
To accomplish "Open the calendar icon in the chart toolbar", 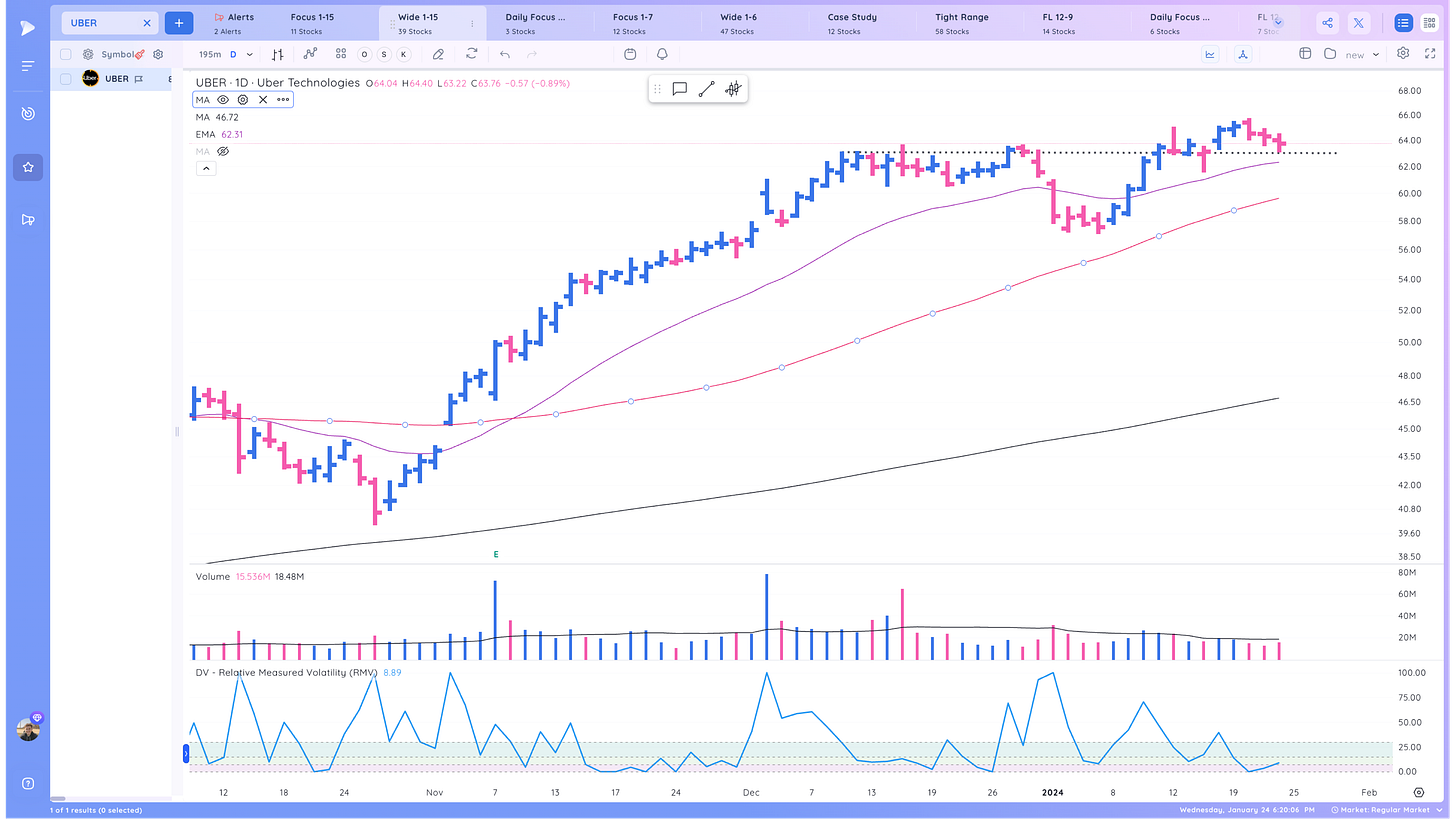I will tap(630, 54).
